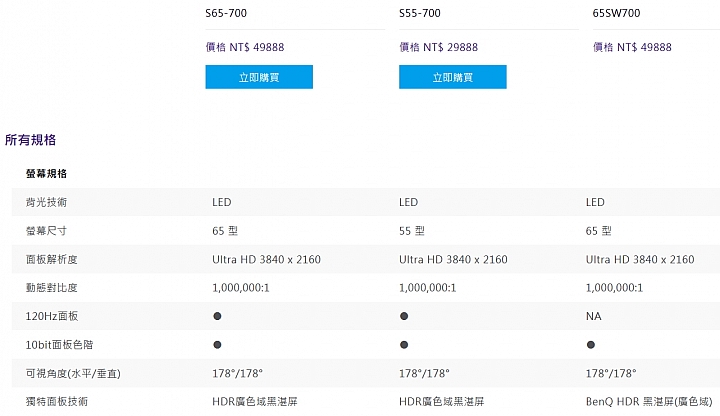This screenshot has width=720, height=416.
Task: Click the 獨特面板技術 row label
Action: (x=56, y=401)
